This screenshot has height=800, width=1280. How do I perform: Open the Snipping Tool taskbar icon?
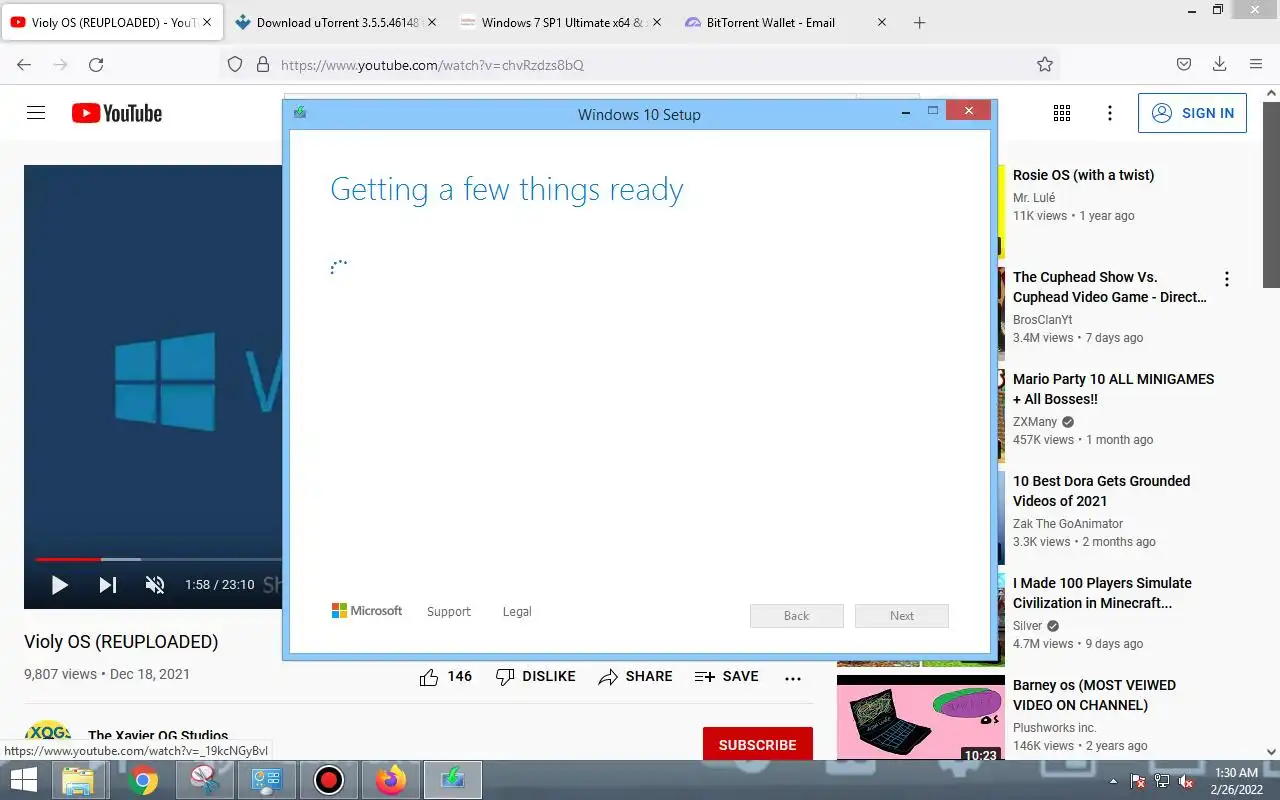[204, 780]
